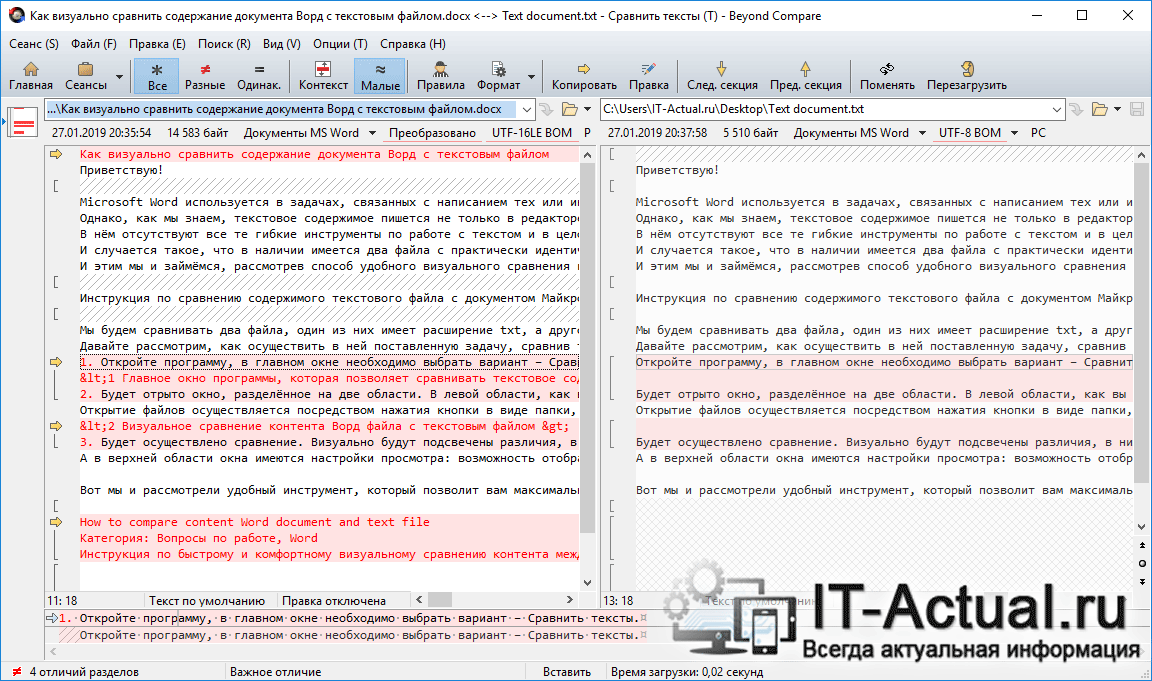Go to Home via Главная icon
The image size is (1152, 681).
pyautogui.click(x=31, y=76)
